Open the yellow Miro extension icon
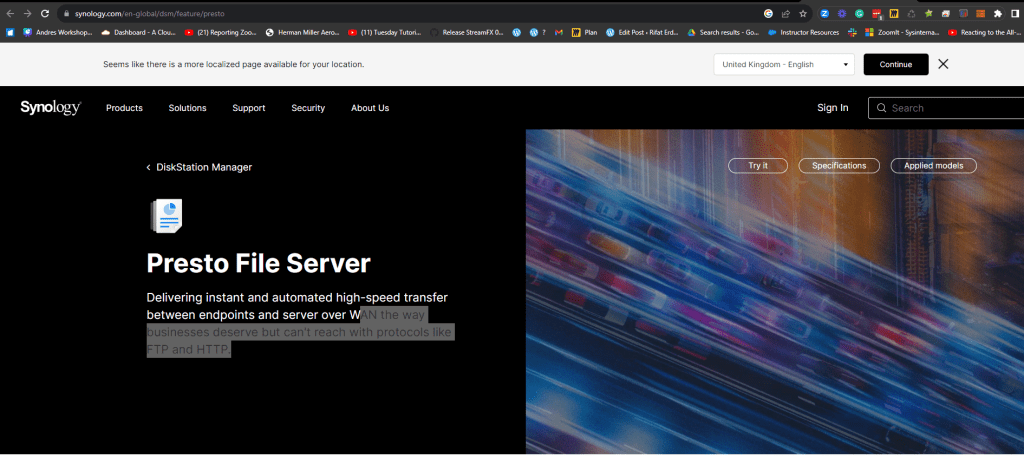 coord(894,13)
